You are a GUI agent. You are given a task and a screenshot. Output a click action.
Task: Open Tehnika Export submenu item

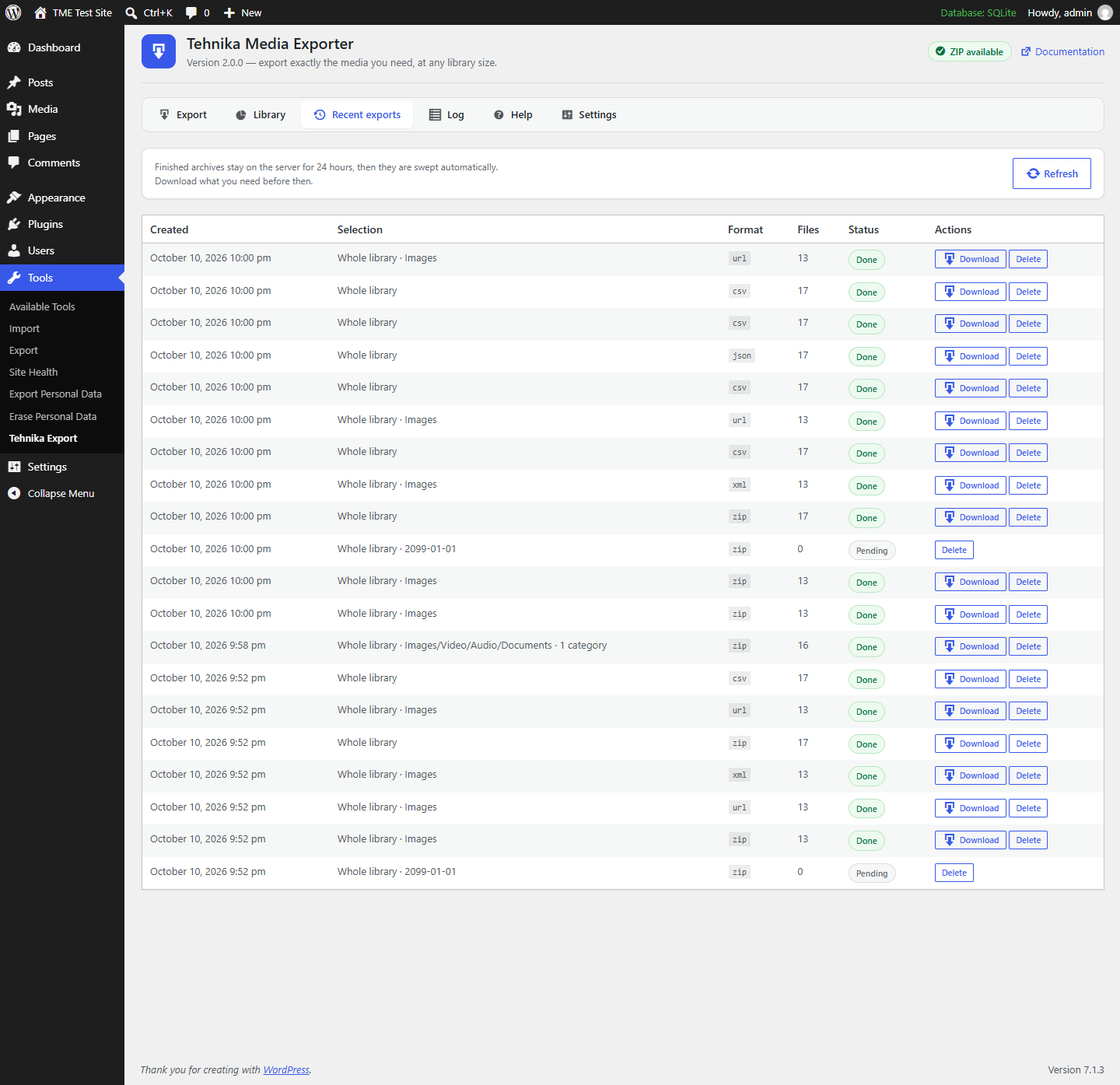pyautogui.click(x=43, y=438)
